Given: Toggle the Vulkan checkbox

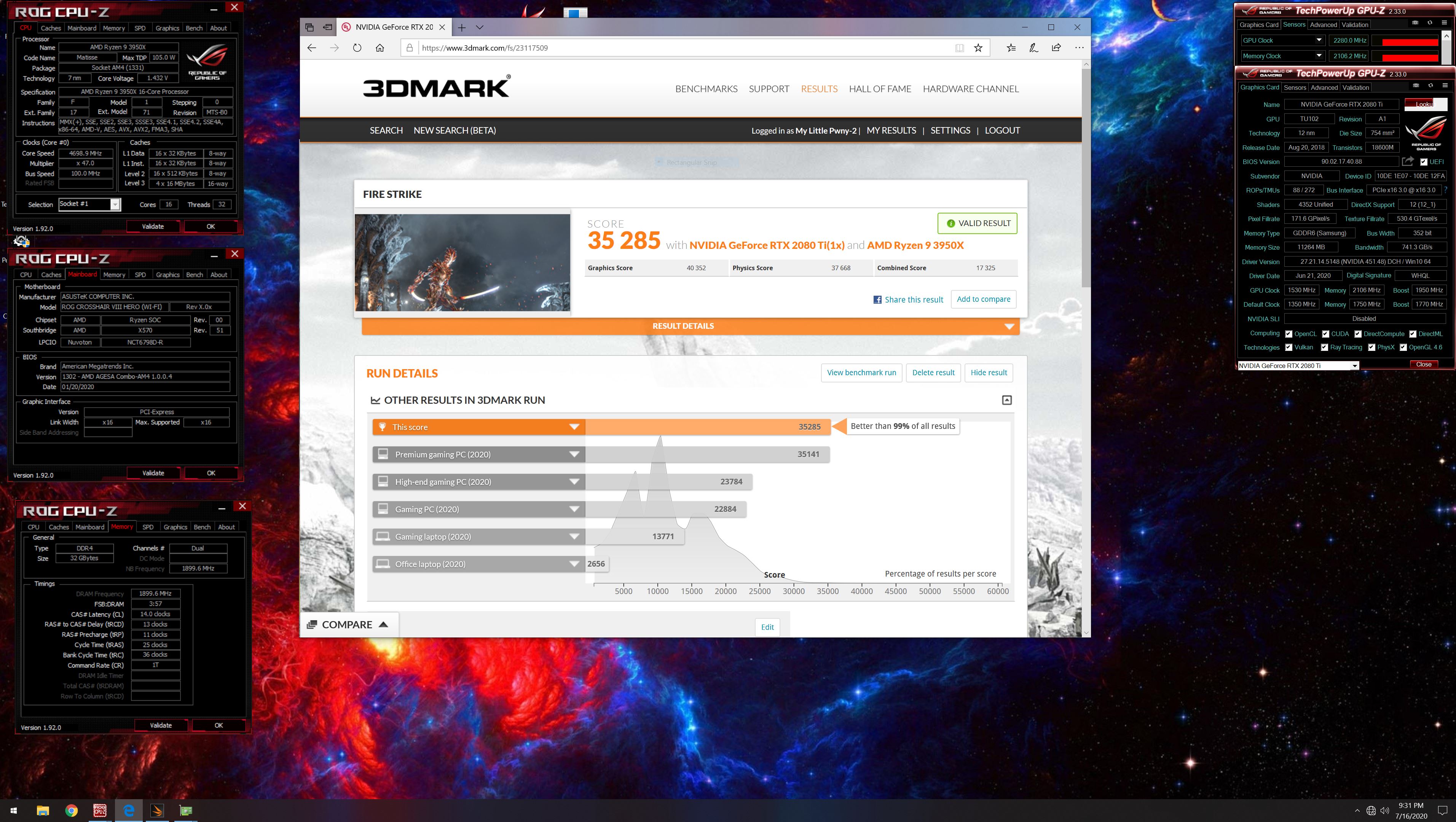Looking at the screenshot, I should point(1289,347).
